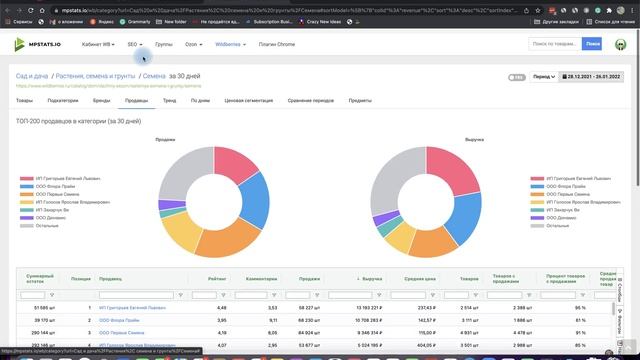Open date range picker 28.12.2021 - 26.01.2022

pyautogui.click(x=591, y=77)
